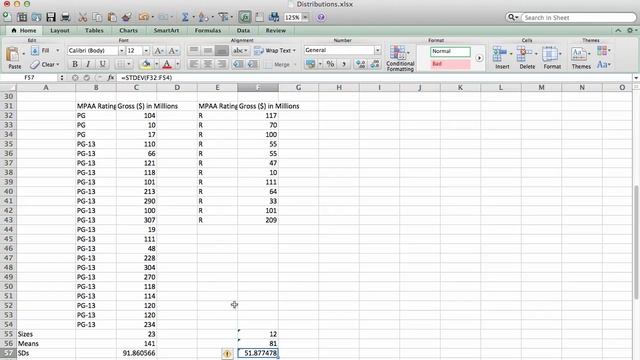Apply the yellow fill color bucket

[x=146, y=64]
